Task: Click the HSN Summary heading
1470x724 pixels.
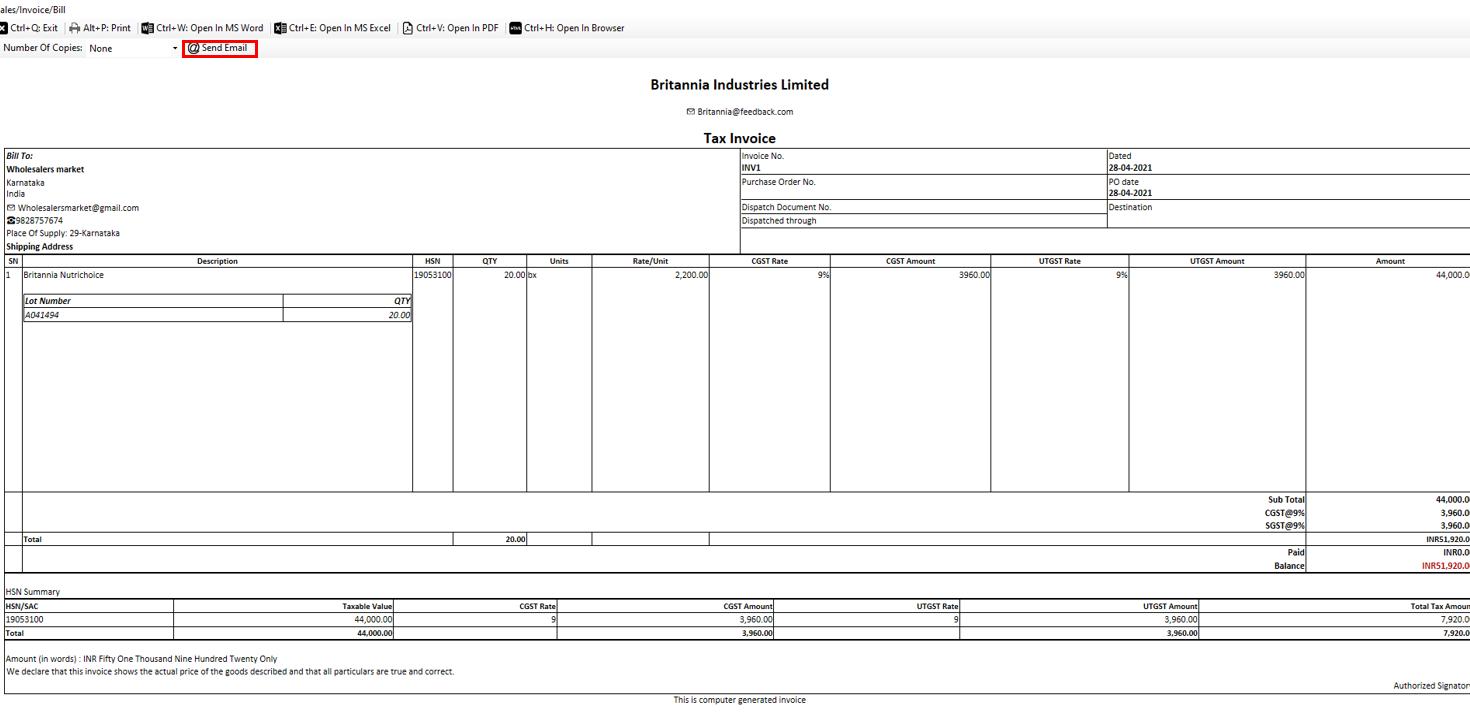Action: (x=33, y=592)
